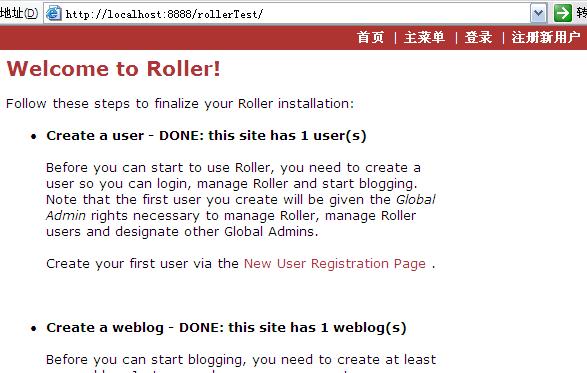Click 'Before you can start blogging' paragraph
The image size is (587, 373).
241,363
